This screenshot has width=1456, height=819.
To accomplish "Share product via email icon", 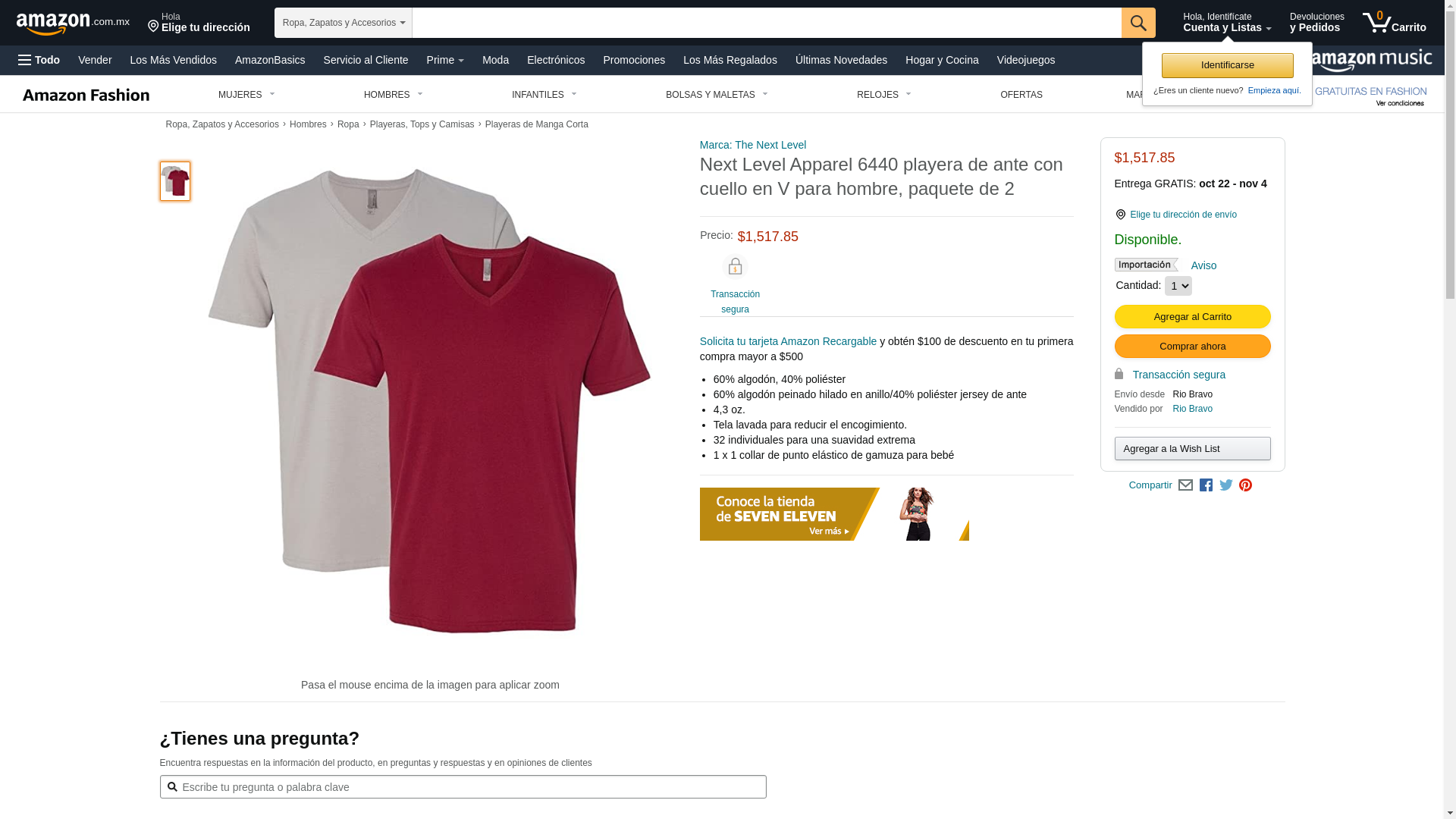I will pos(1185,485).
